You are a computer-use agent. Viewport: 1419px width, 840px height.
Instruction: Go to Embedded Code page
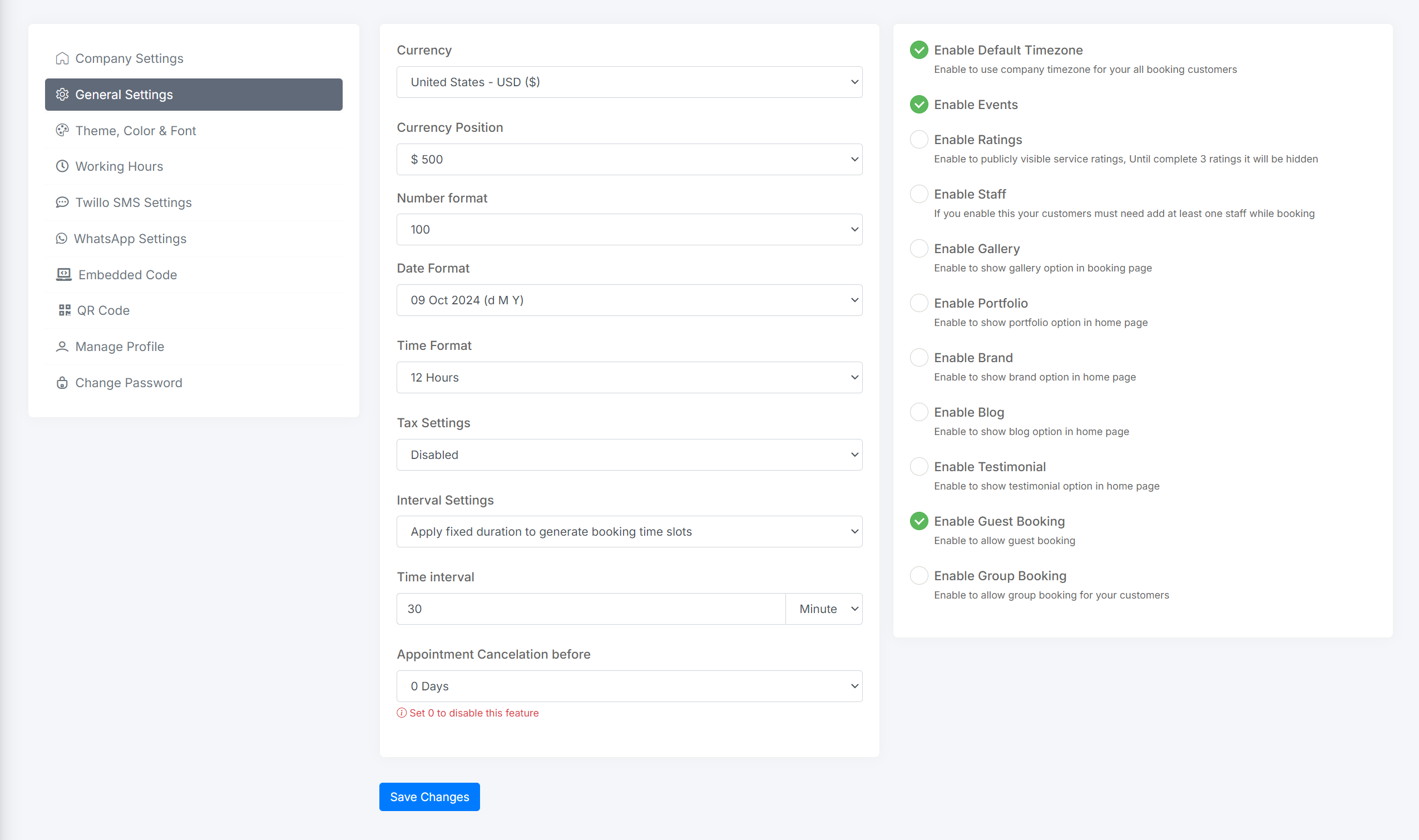coord(194,274)
